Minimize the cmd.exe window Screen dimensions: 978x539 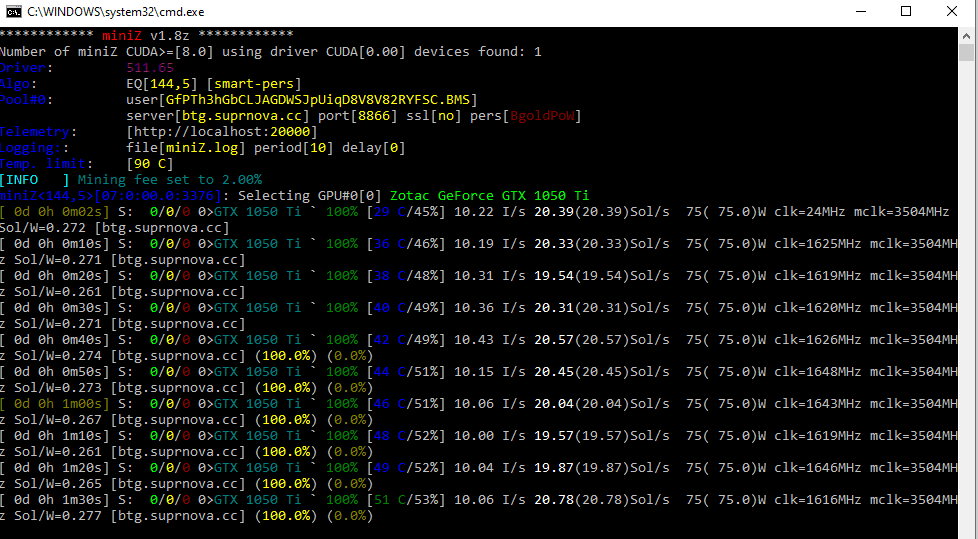coord(861,12)
